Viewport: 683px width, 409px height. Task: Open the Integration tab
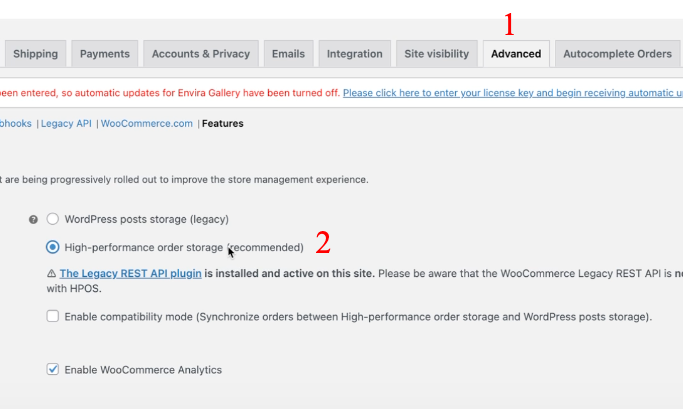[x=355, y=54]
